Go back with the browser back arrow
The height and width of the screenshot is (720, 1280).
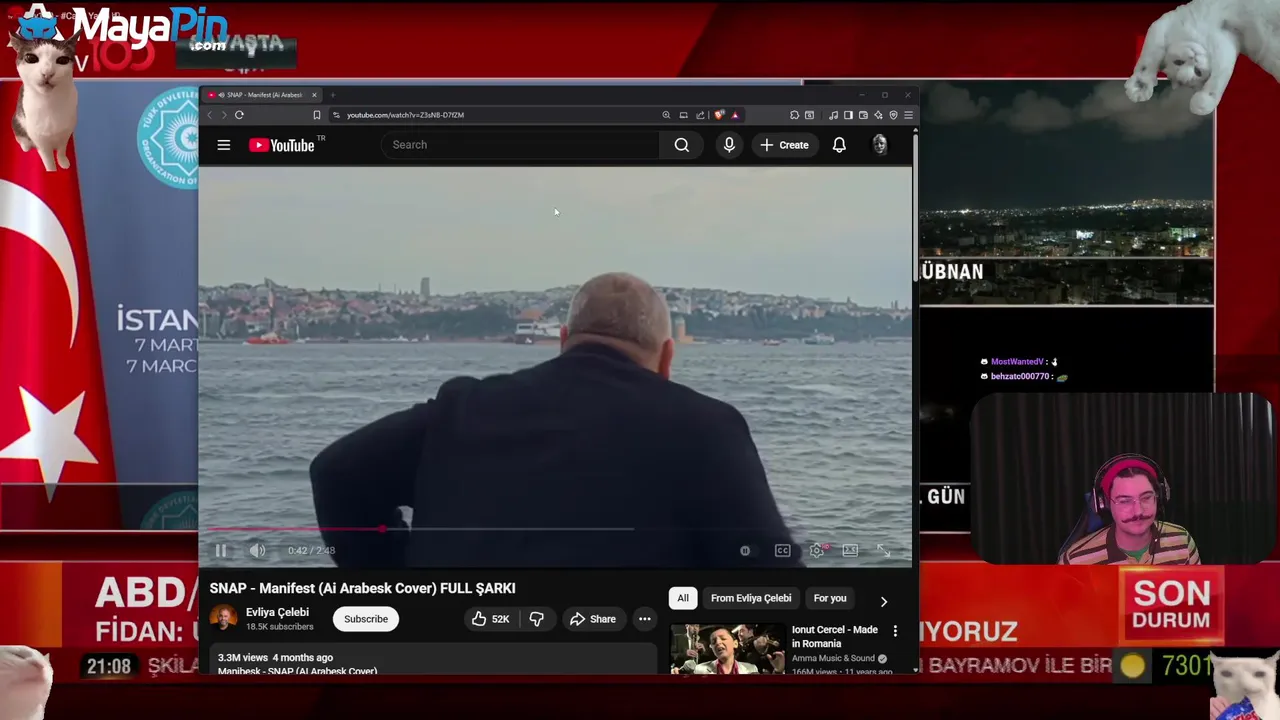coord(210,115)
